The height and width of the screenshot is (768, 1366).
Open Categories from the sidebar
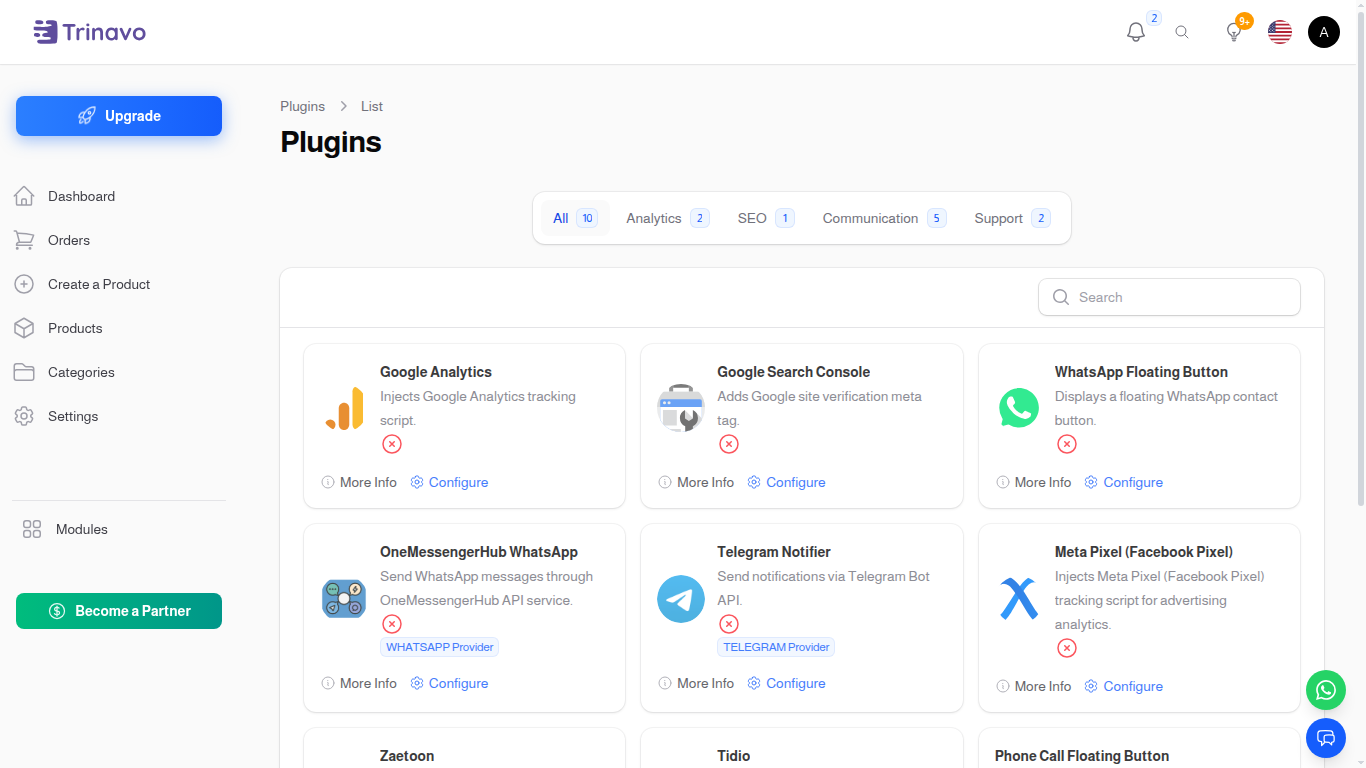point(119,372)
